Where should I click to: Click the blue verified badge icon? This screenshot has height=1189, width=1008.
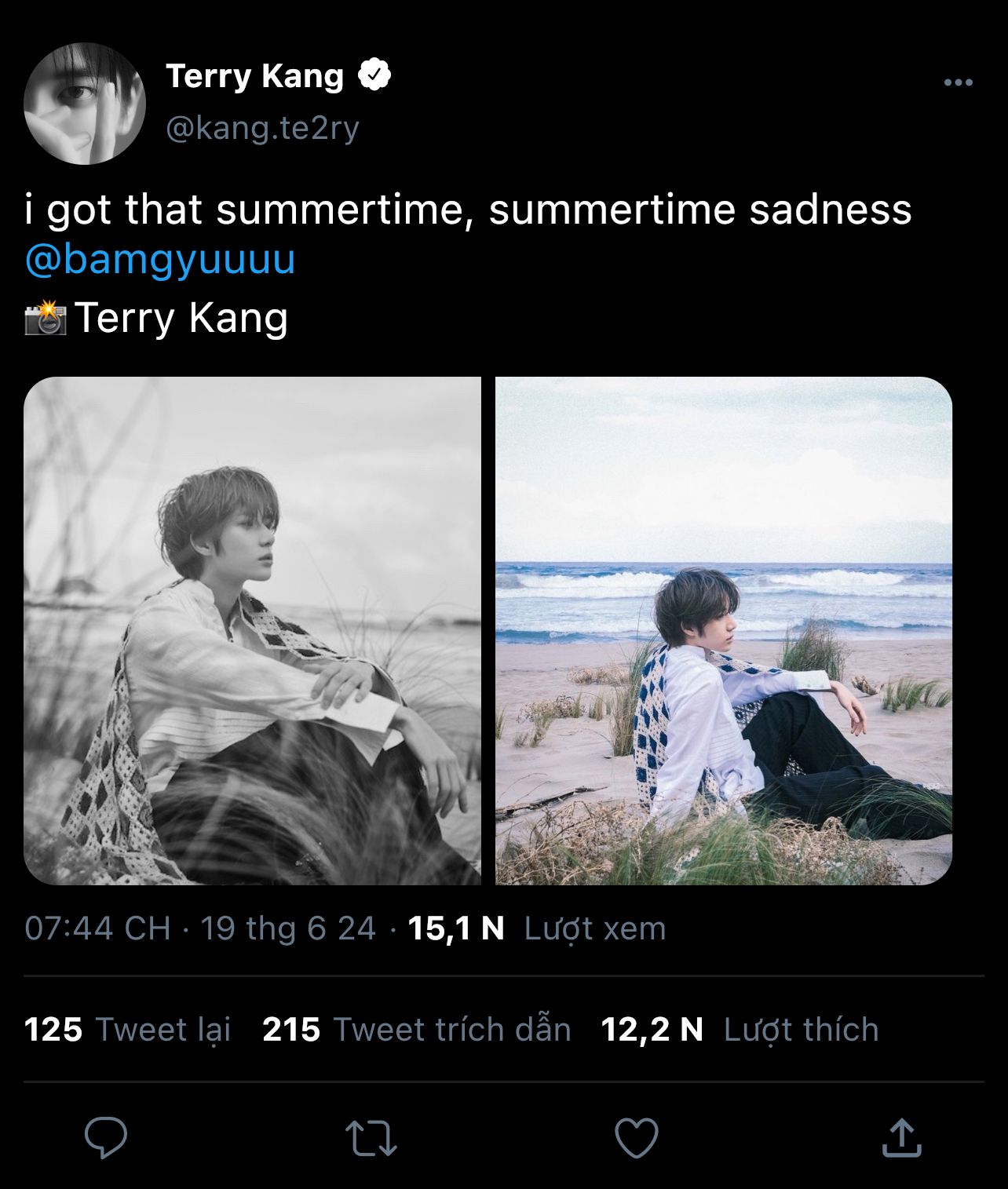[x=374, y=75]
